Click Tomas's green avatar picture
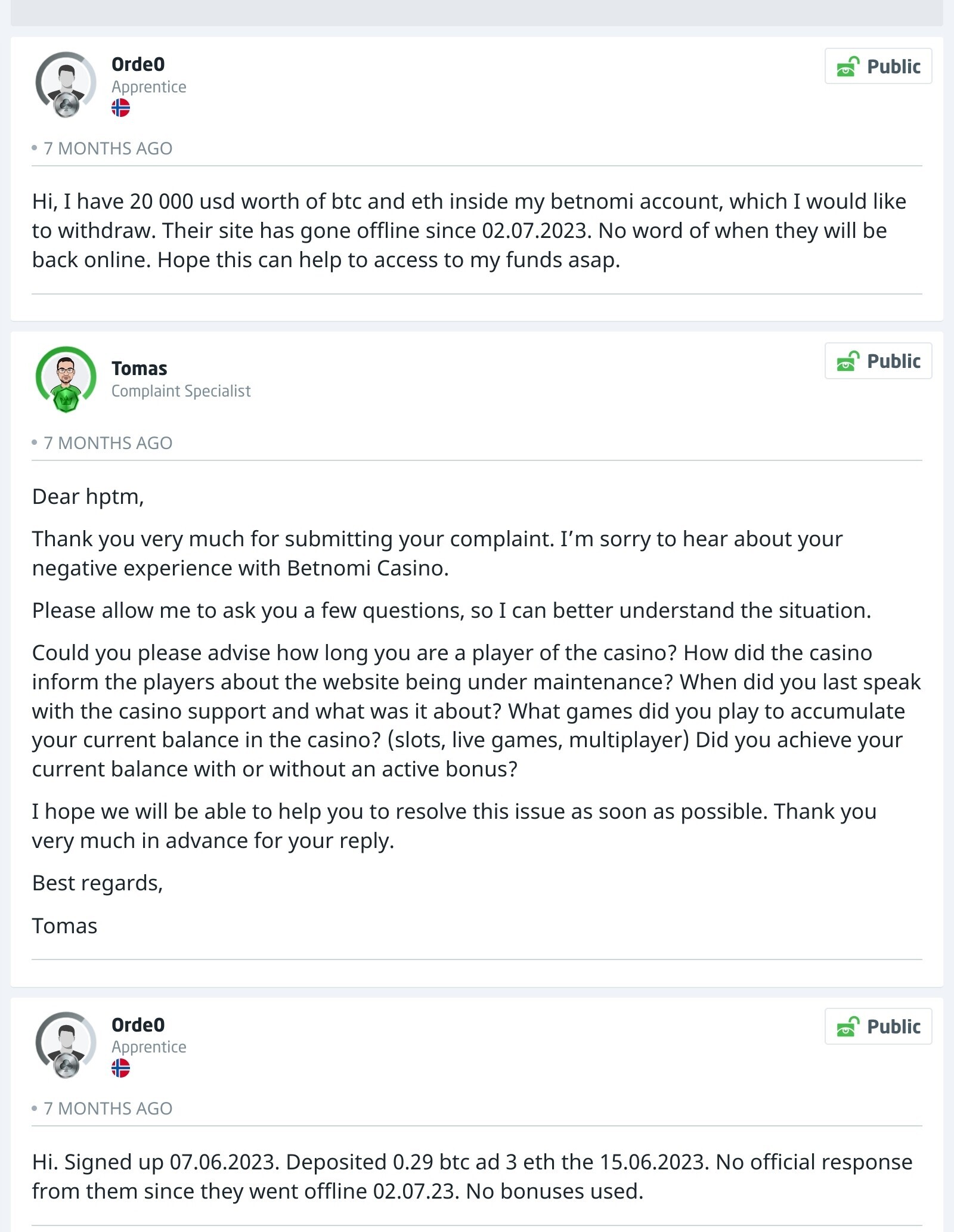Screen dimensions: 954x1232 click(66, 379)
